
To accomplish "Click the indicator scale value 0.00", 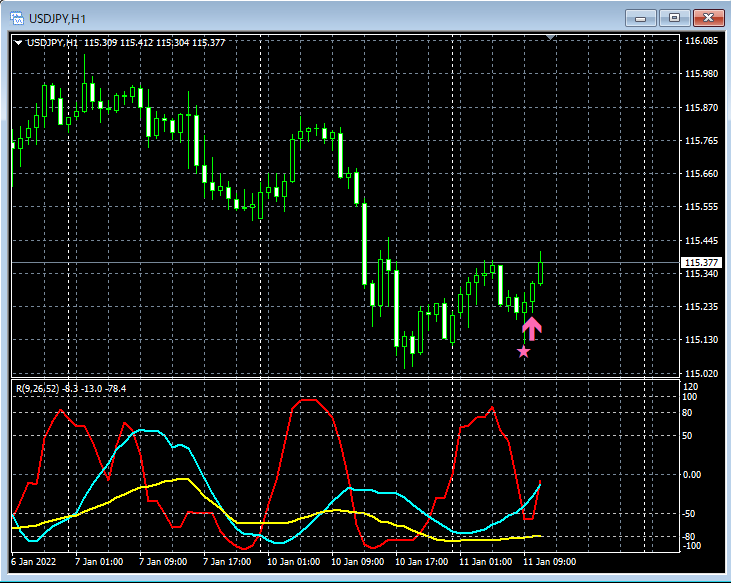I will click(x=692, y=475).
